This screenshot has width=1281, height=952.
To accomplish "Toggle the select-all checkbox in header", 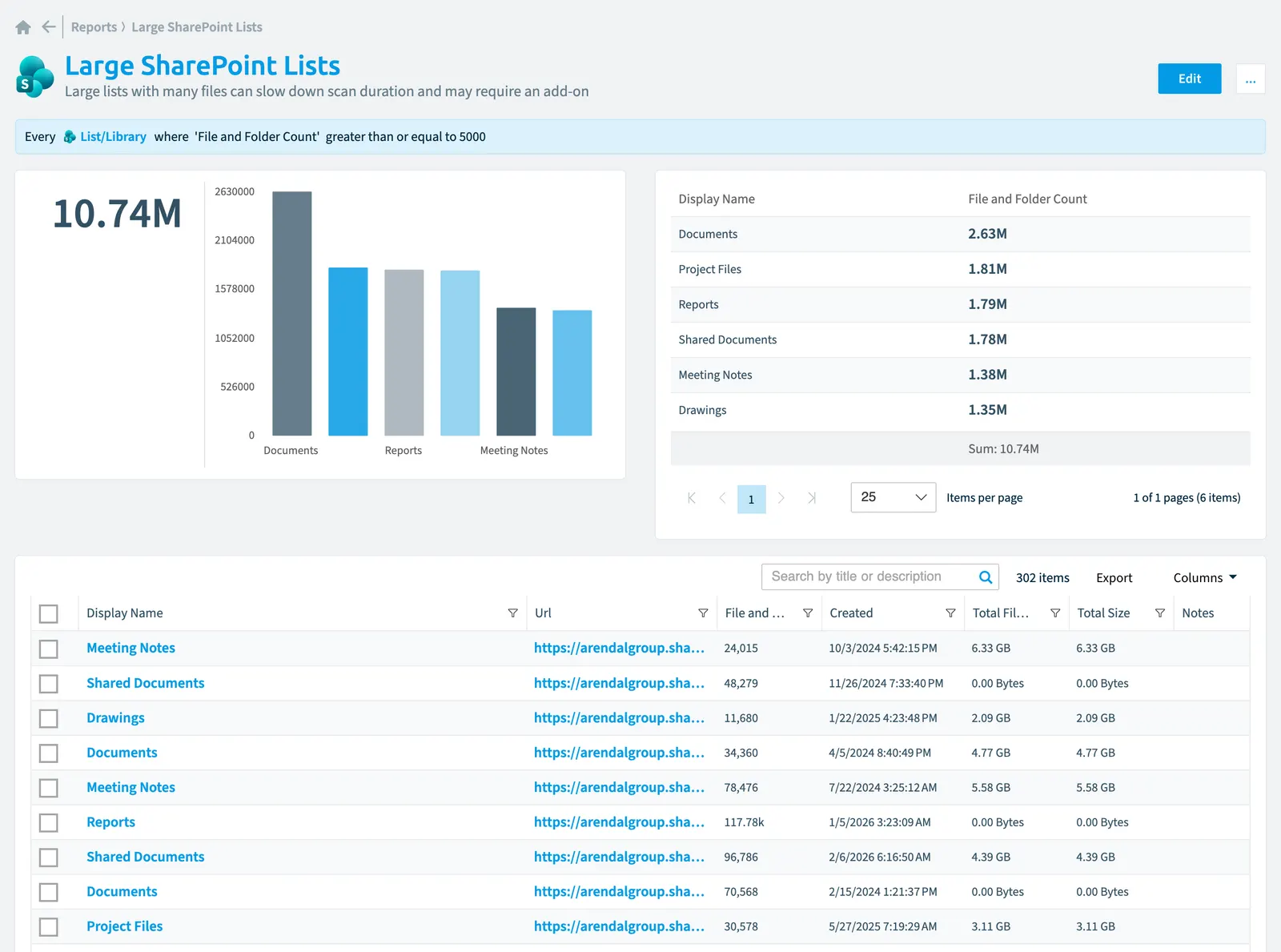I will click(49, 614).
